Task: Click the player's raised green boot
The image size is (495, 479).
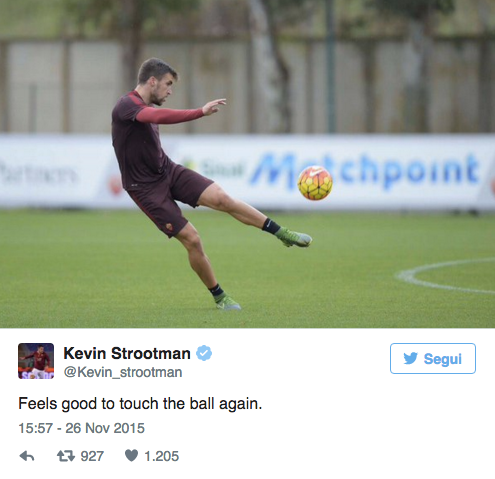Action: pyautogui.click(x=293, y=237)
